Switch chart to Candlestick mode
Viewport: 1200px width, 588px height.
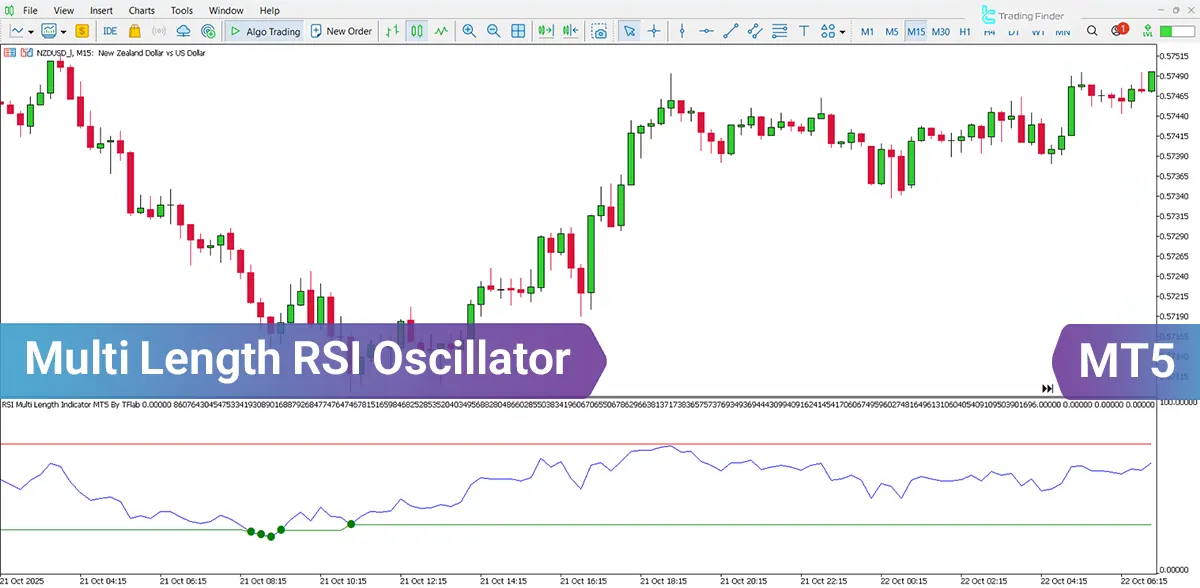(417, 31)
